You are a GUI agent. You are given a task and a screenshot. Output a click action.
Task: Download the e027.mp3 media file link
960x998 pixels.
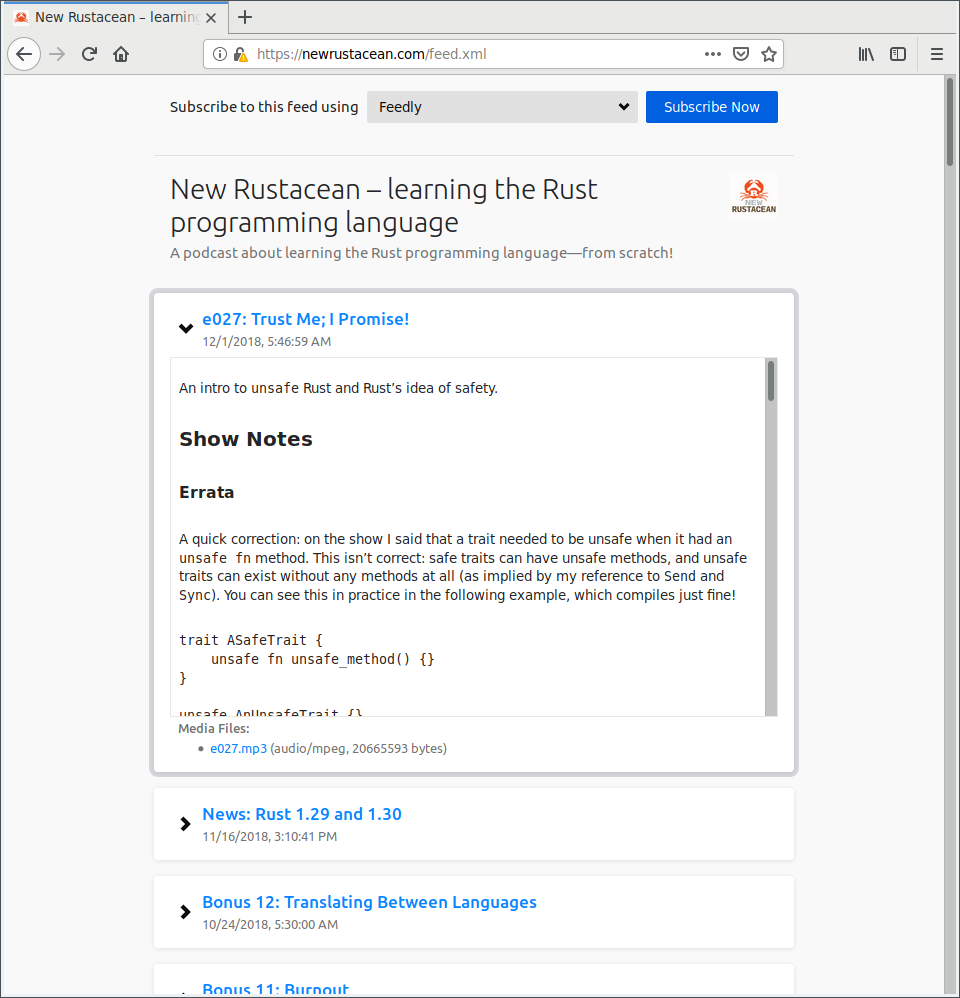coord(238,748)
